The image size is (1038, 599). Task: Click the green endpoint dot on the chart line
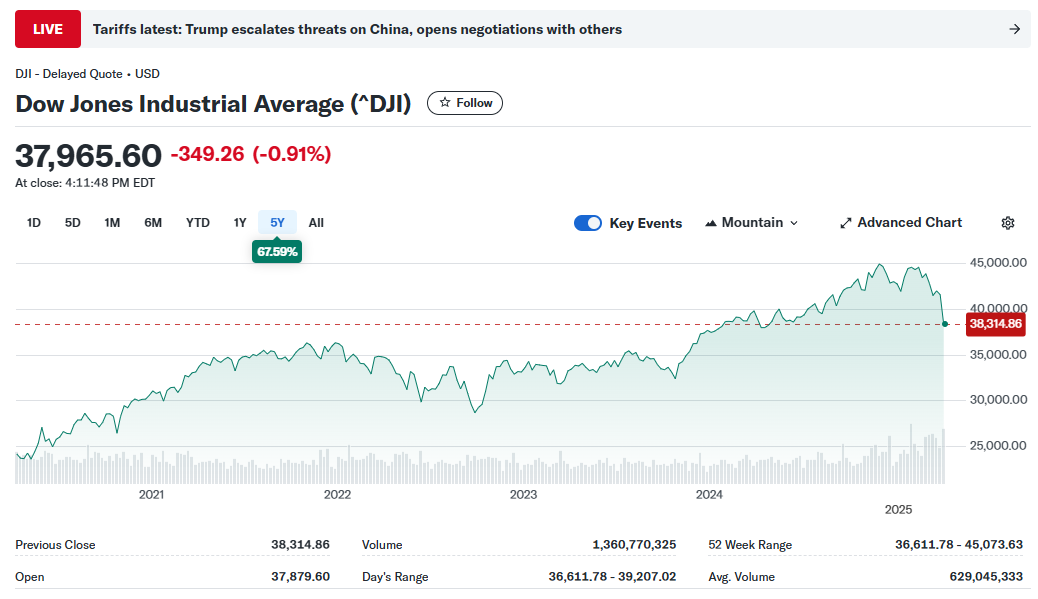(x=945, y=324)
